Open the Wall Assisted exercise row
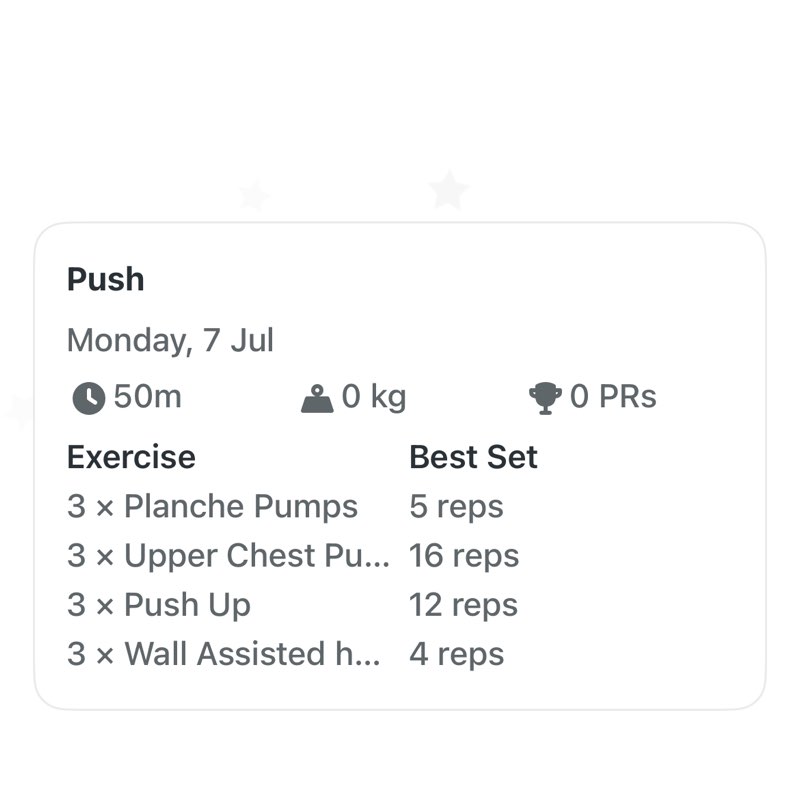Viewport: 800px width, 801px height. (223, 654)
